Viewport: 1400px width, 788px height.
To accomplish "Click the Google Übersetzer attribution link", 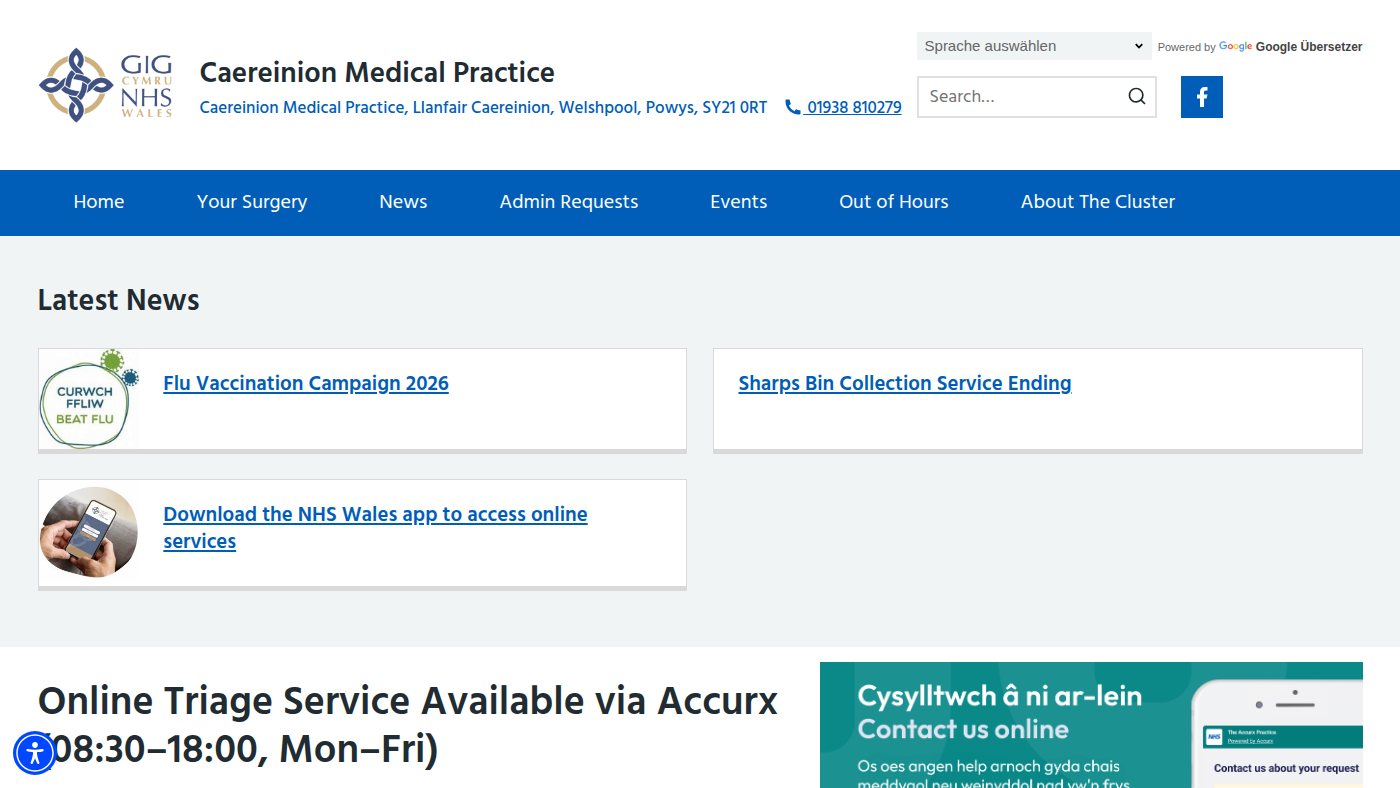I will point(1308,47).
